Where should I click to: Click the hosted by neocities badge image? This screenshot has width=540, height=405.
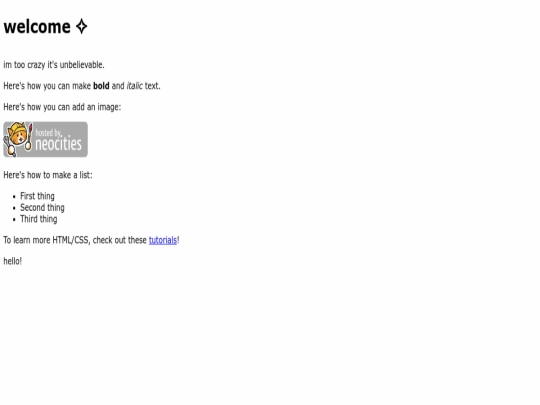(45, 139)
